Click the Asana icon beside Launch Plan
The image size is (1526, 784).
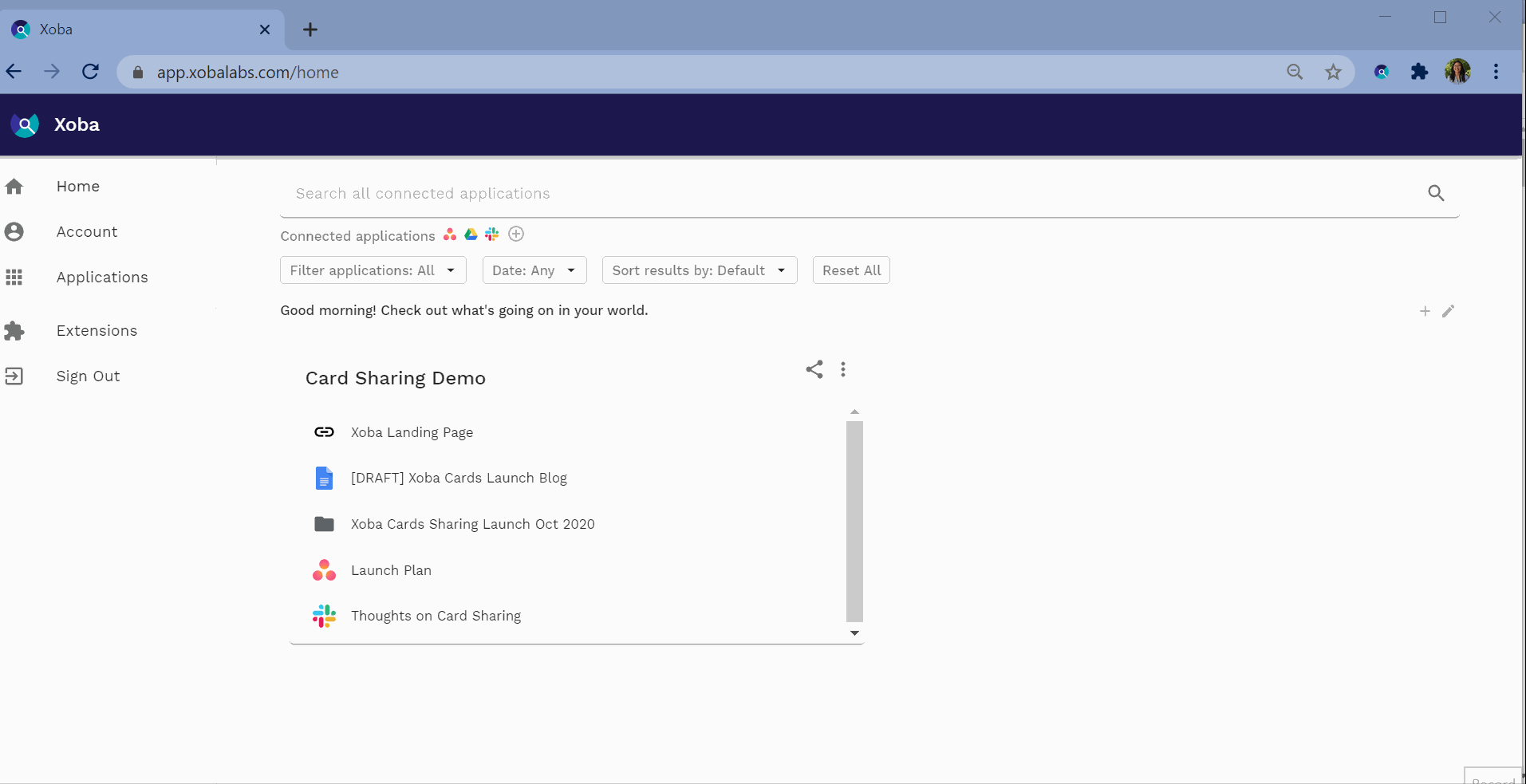(x=324, y=570)
